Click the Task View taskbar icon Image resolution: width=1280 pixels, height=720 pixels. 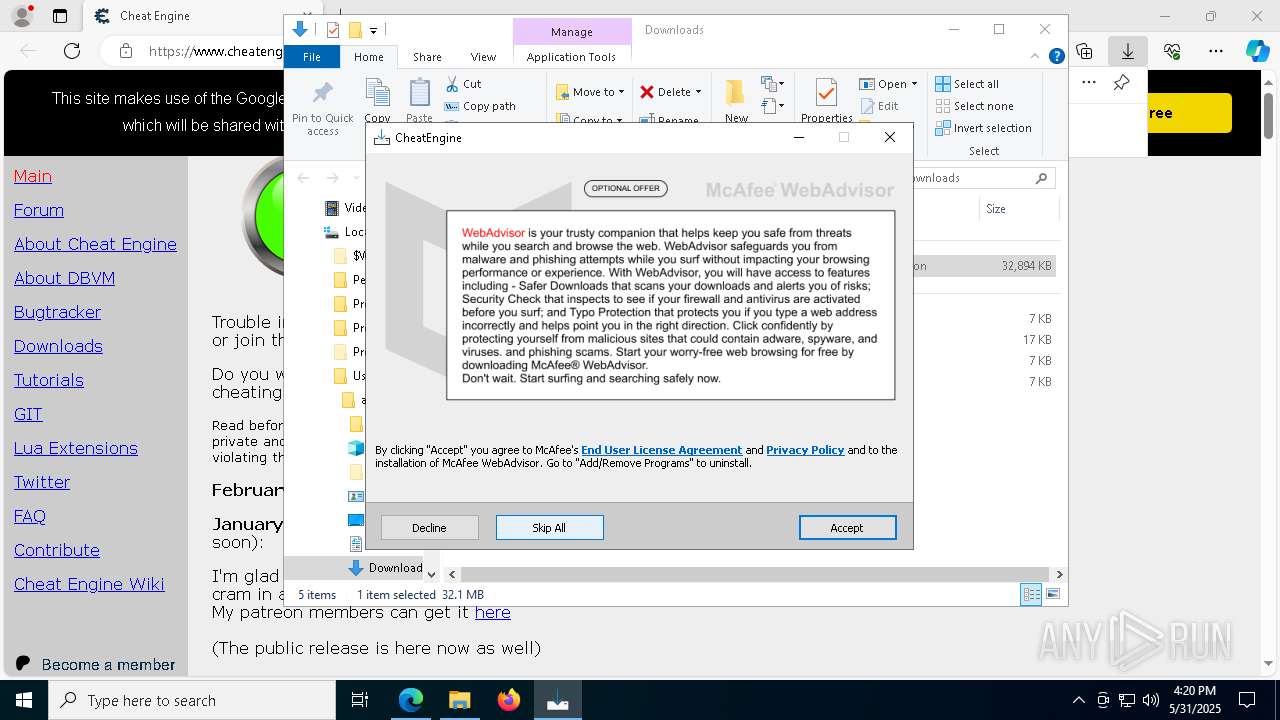360,700
